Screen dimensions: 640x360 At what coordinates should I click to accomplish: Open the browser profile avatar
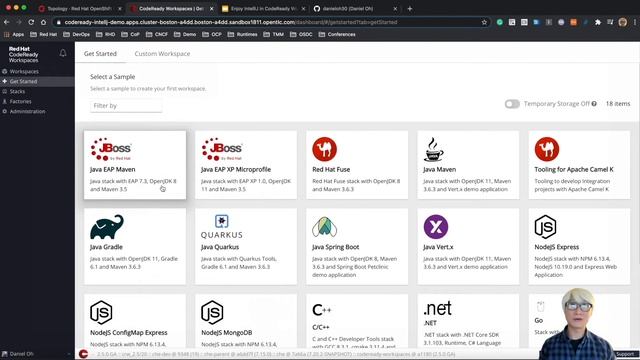coord(623,22)
